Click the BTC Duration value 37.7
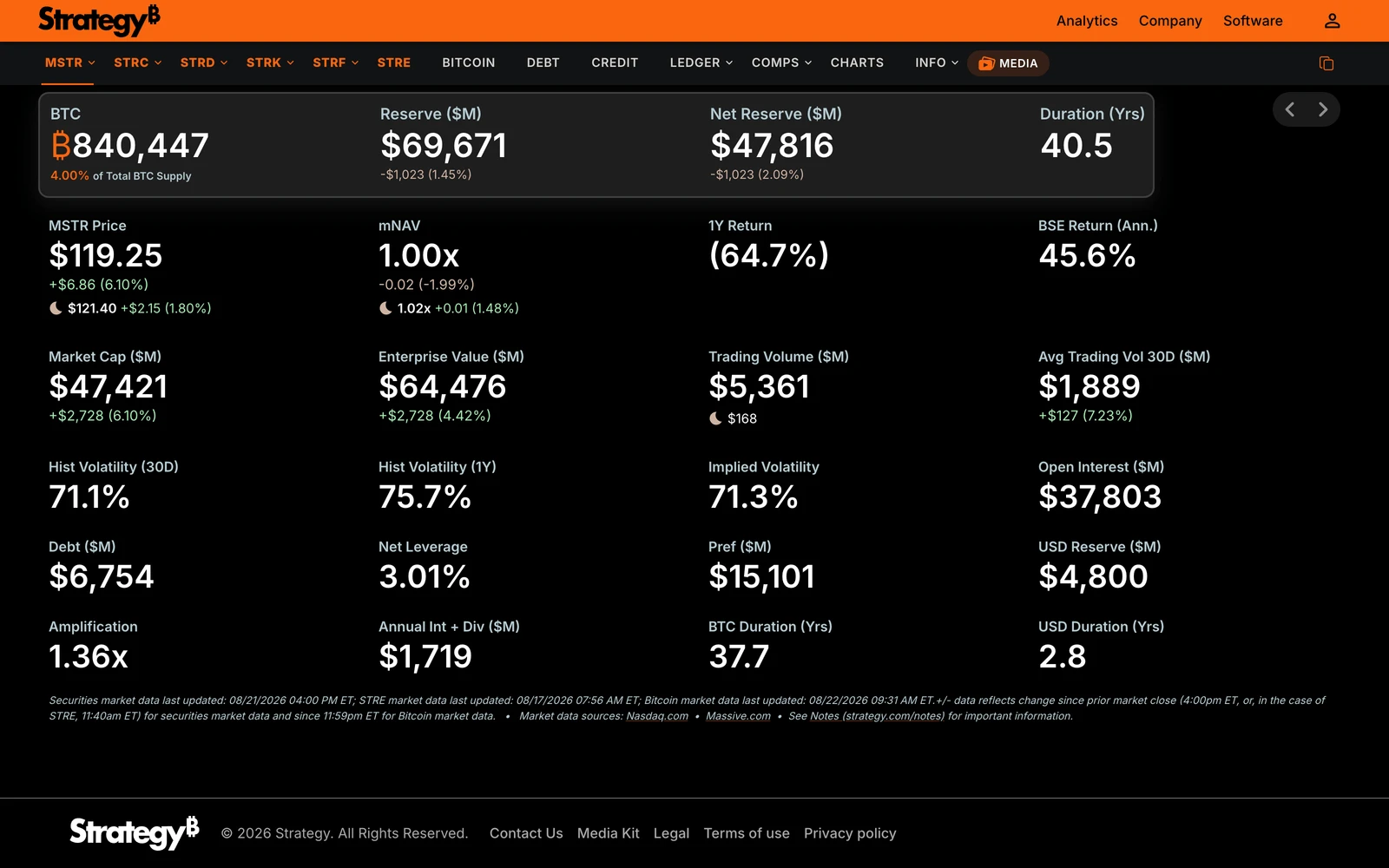 (x=739, y=657)
